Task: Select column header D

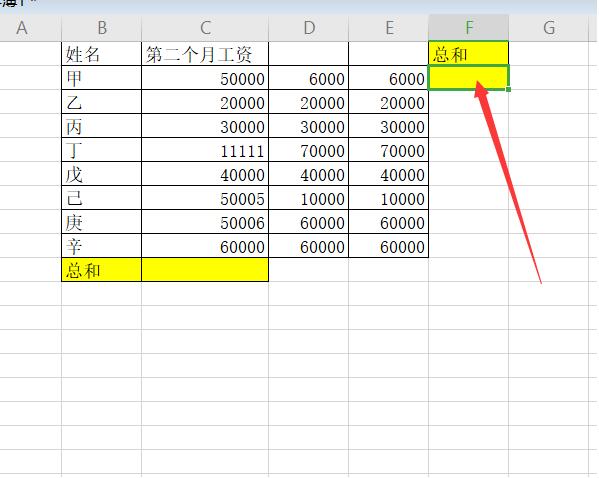Action: point(309,28)
